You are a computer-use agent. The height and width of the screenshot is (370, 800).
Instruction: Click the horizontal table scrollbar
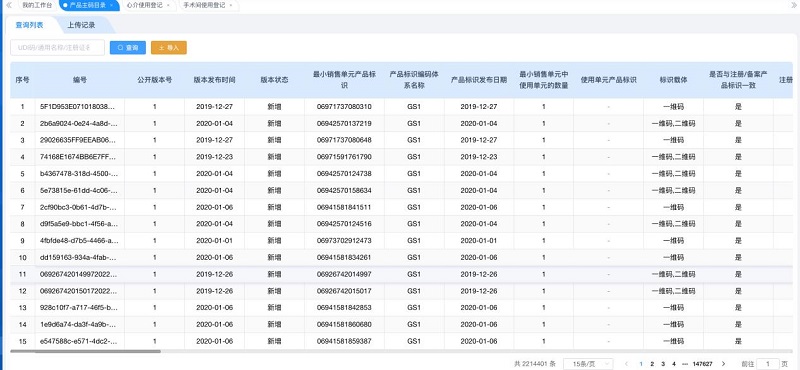point(85,351)
